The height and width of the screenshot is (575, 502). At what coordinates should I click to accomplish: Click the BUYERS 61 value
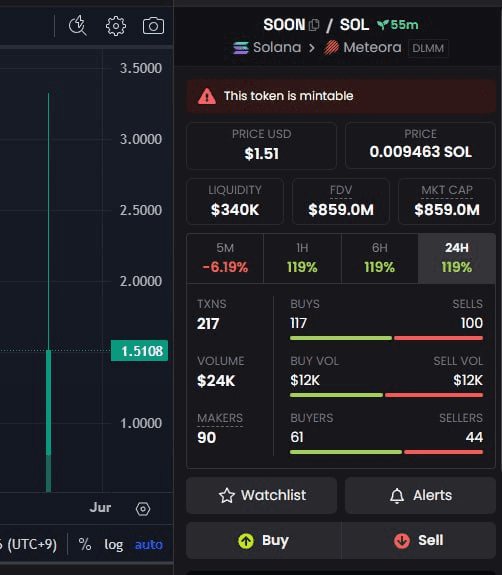(297, 437)
